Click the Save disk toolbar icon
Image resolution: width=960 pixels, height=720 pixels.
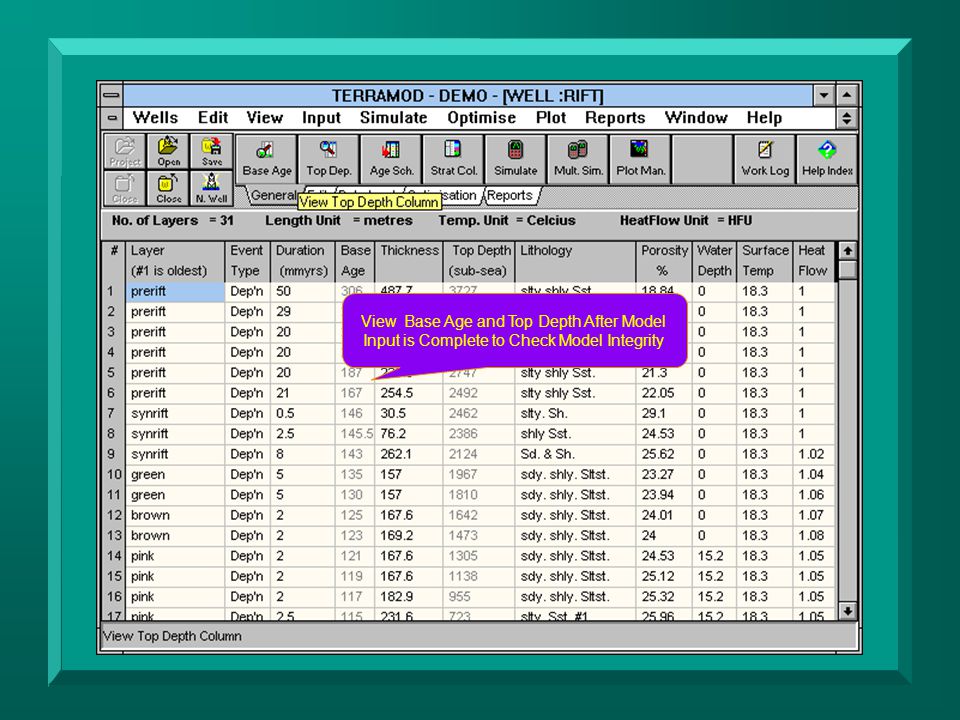point(211,151)
